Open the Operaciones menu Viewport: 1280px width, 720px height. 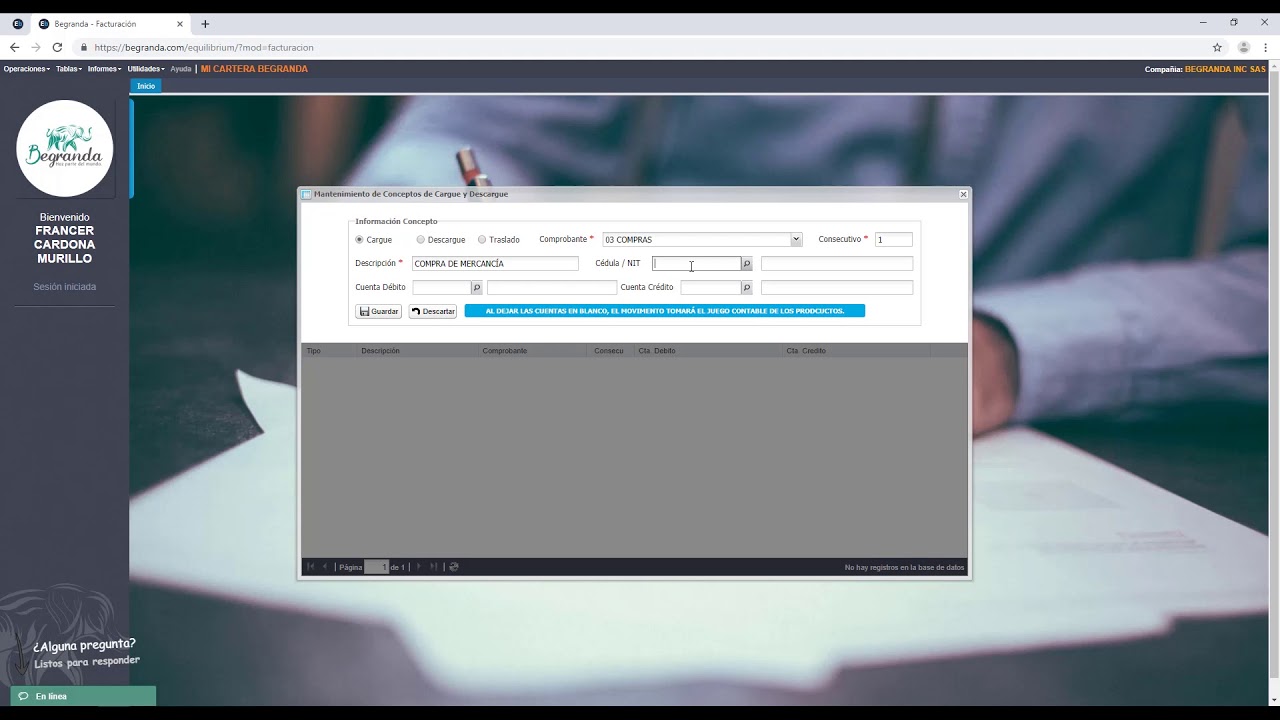(26, 69)
